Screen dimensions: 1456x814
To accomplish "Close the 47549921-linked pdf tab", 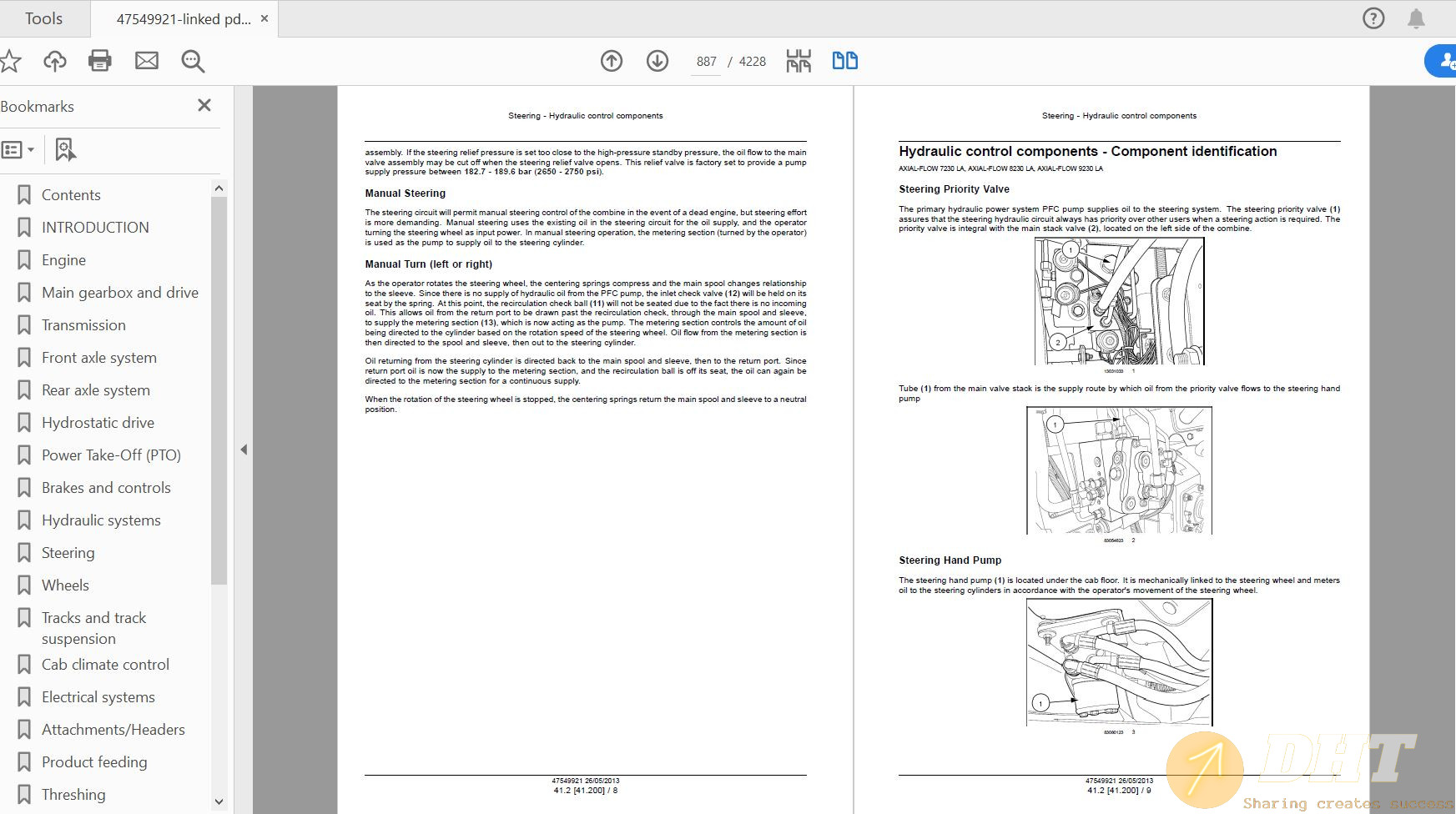I will [x=264, y=18].
